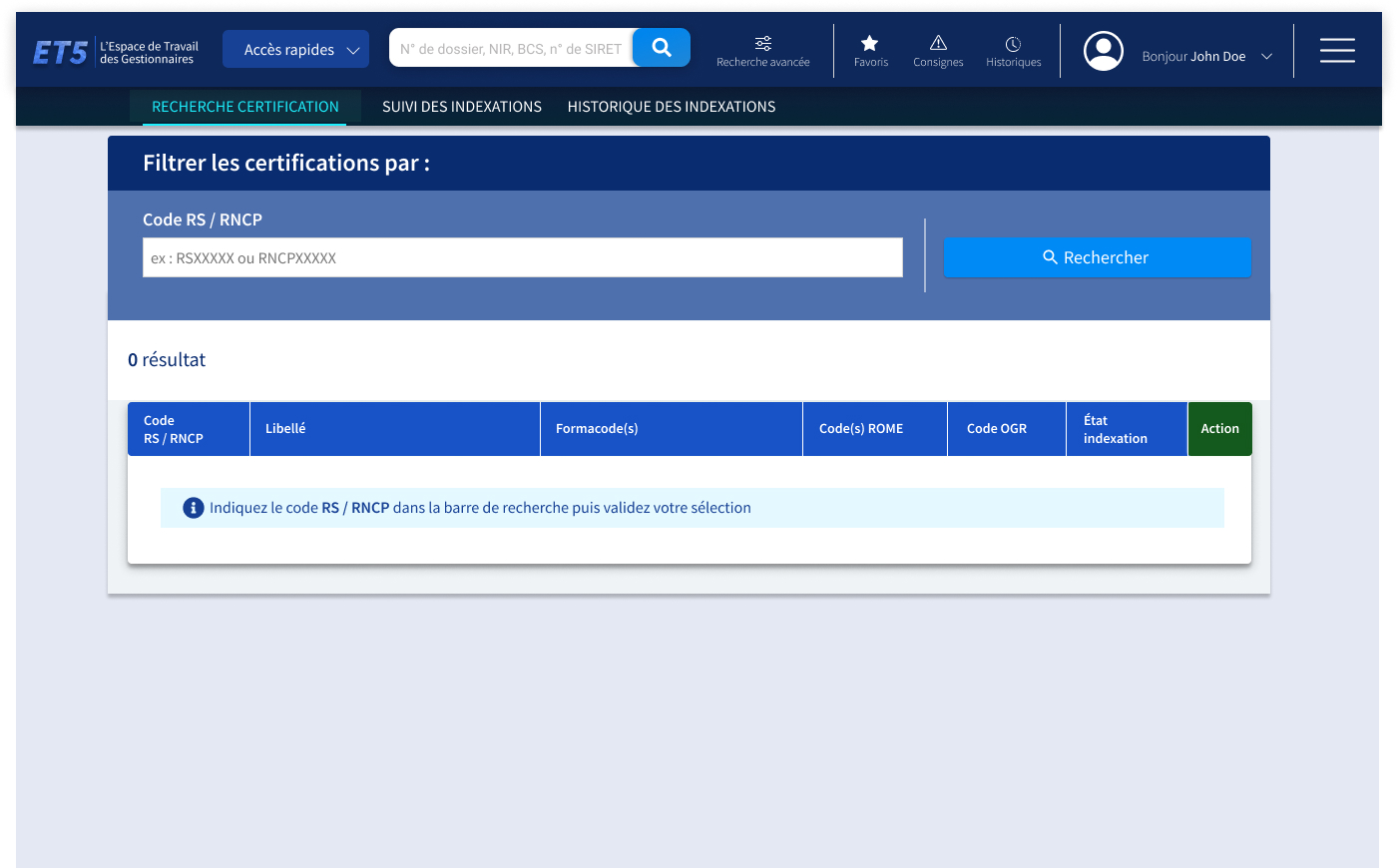Open Historiques clock icon
The image size is (1398, 868).
tap(1013, 44)
